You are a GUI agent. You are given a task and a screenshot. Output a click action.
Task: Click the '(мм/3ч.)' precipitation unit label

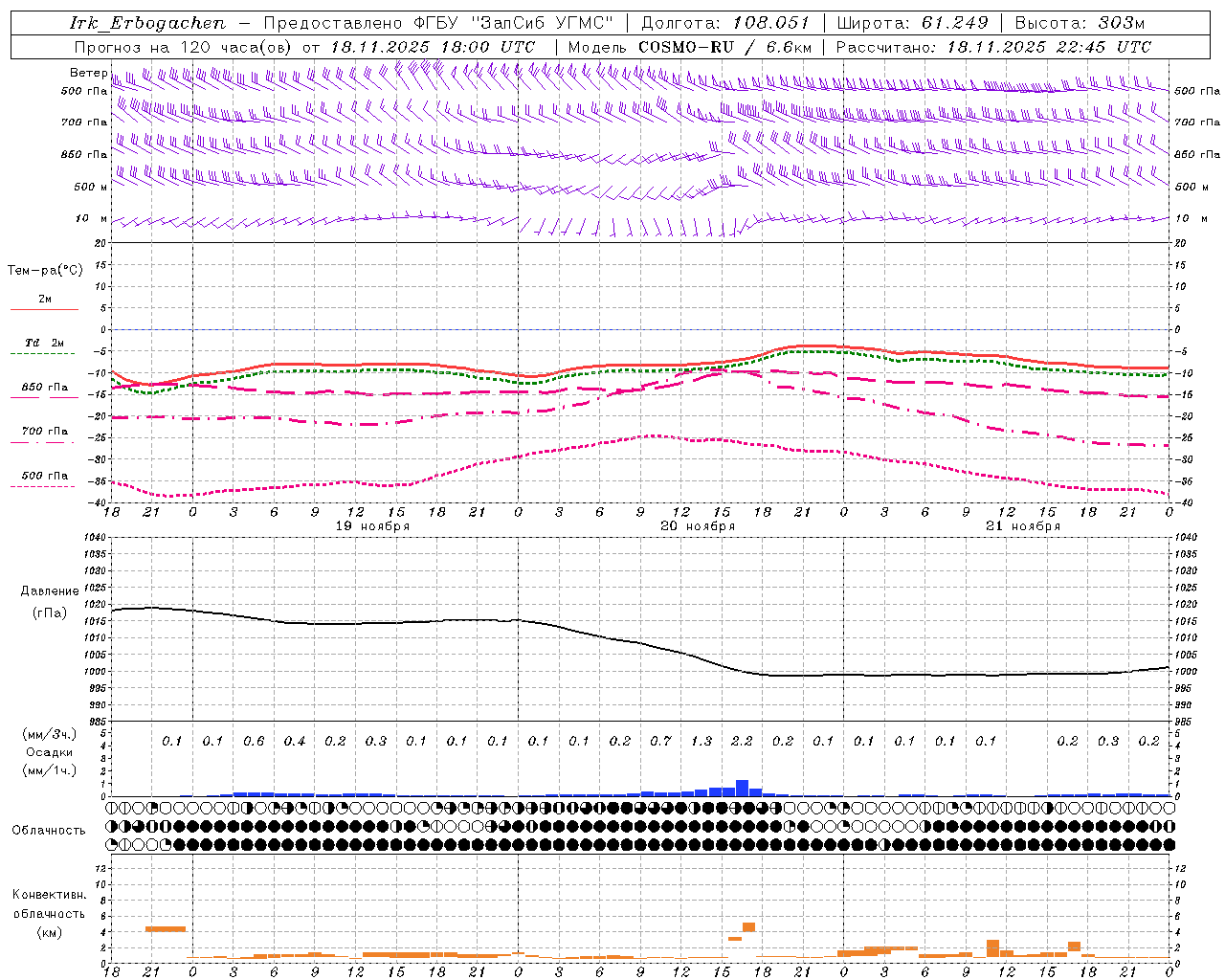point(50,734)
